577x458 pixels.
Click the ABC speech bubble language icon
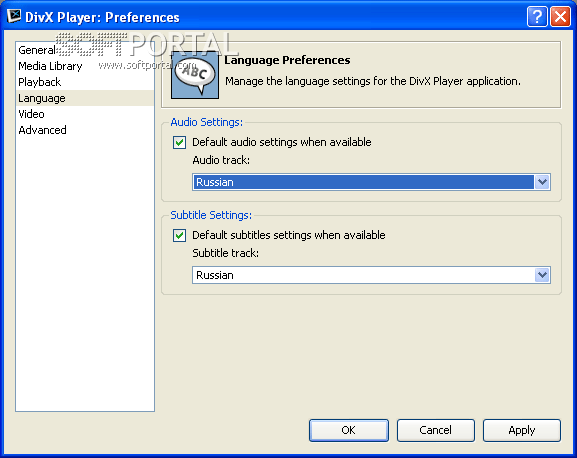[x=195, y=75]
